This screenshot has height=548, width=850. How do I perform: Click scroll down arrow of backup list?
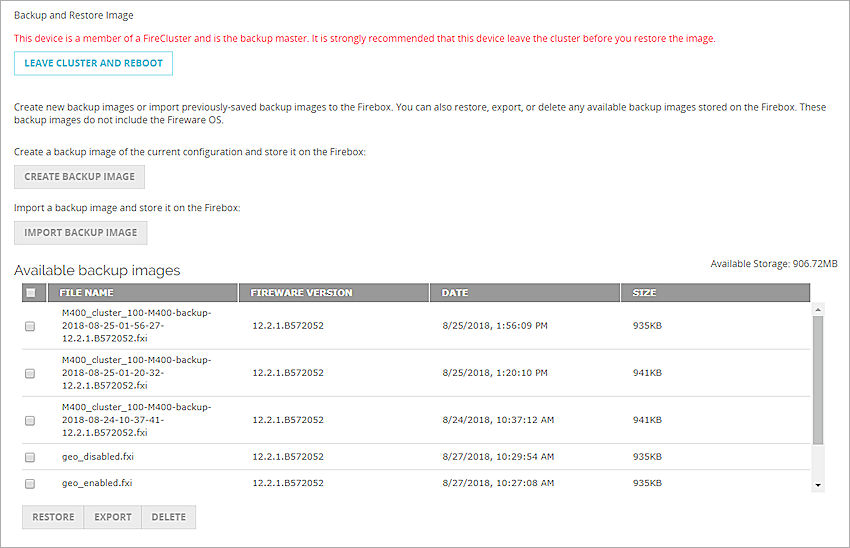tap(818, 485)
